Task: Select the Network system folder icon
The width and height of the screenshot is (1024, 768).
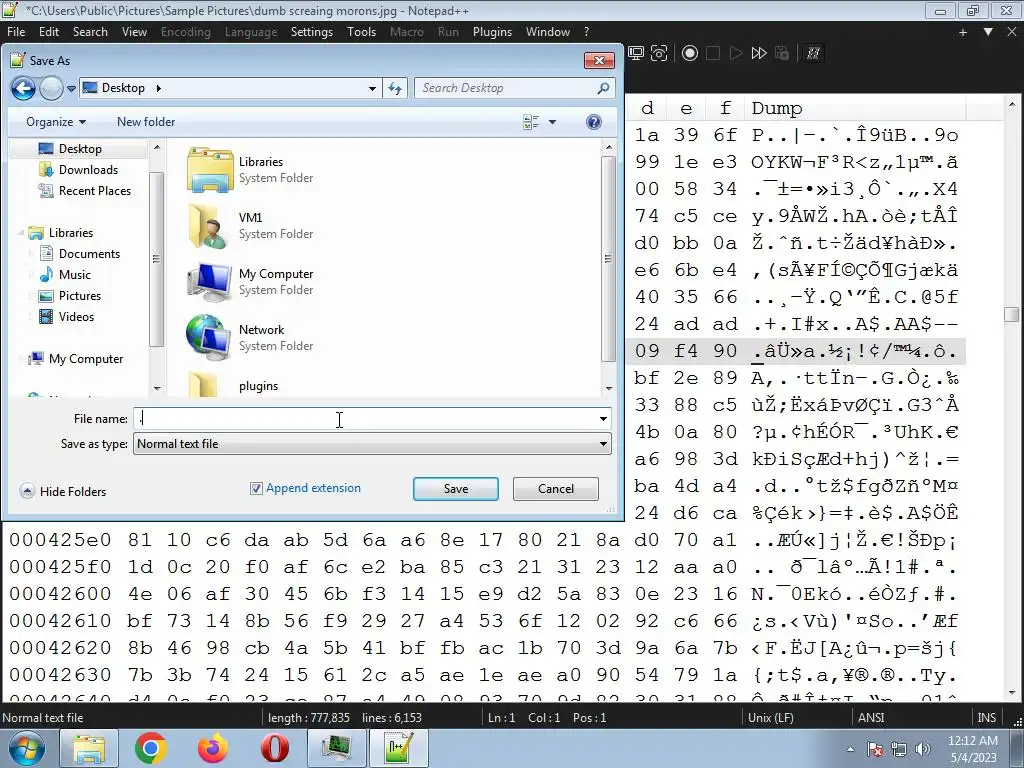Action: 208,338
